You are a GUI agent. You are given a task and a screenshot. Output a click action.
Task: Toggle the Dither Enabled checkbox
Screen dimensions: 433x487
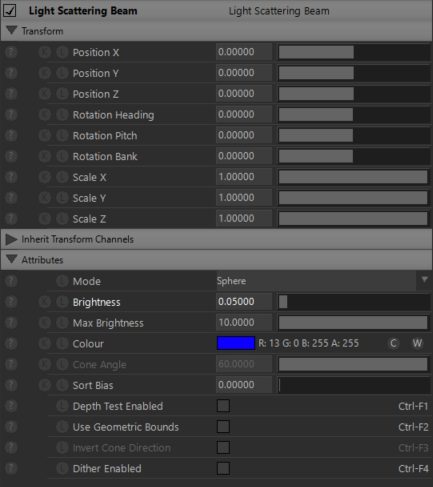coord(223,468)
